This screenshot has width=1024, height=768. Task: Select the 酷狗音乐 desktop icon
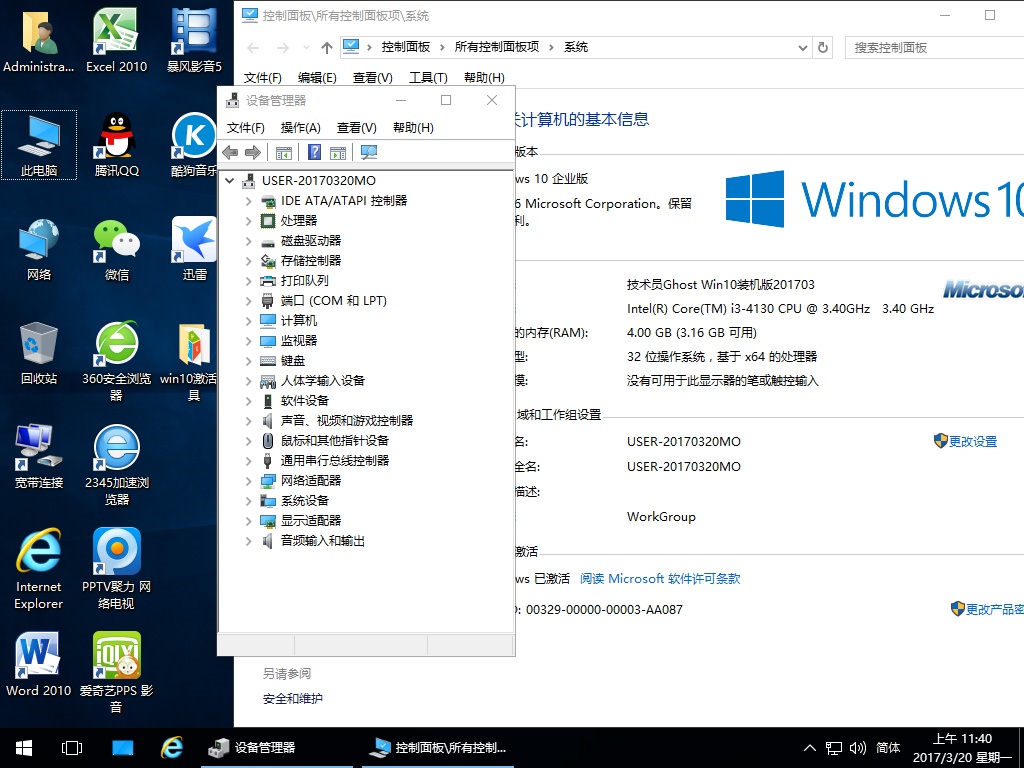(x=194, y=145)
